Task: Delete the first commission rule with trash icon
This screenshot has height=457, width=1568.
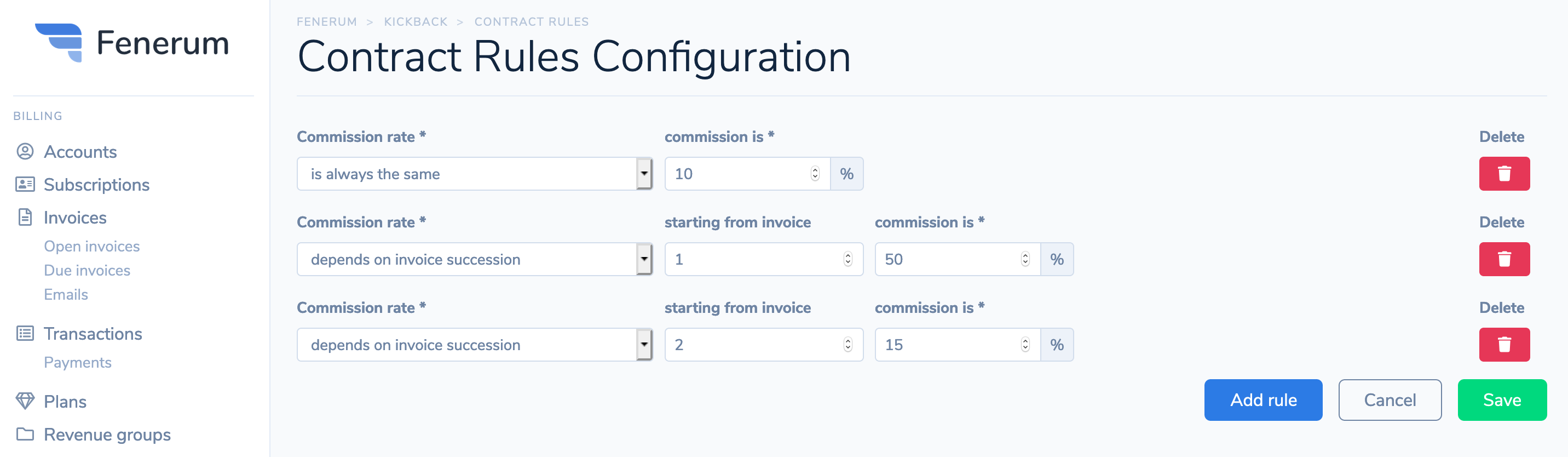Action: [1504, 174]
